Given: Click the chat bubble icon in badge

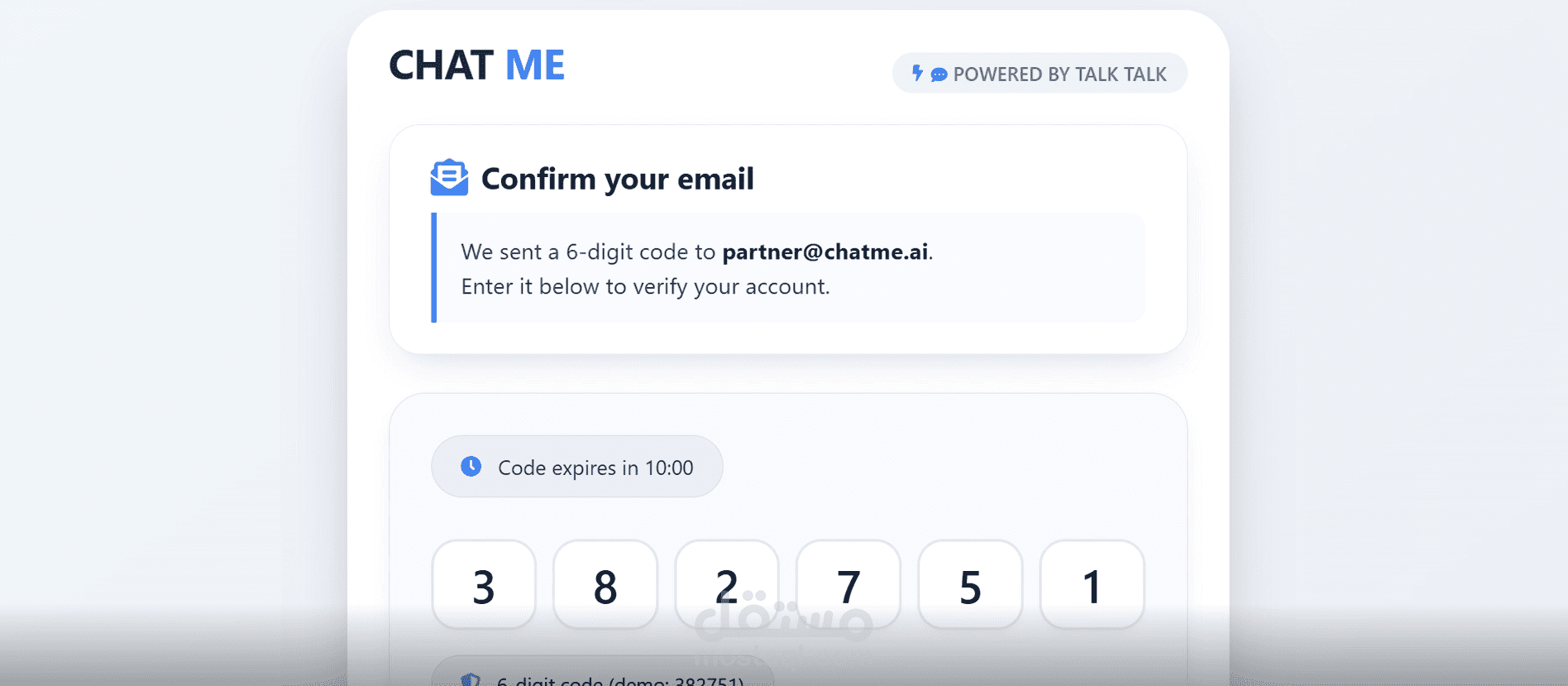Looking at the screenshot, I should [x=939, y=74].
